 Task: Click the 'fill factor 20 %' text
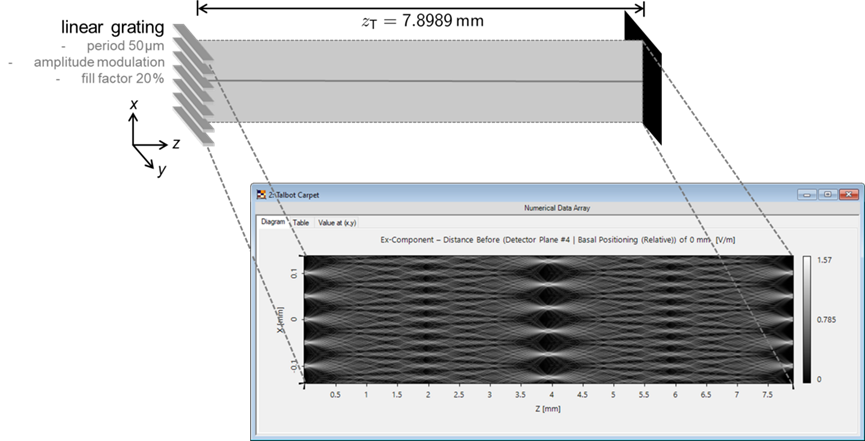pyautogui.click(x=122, y=78)
